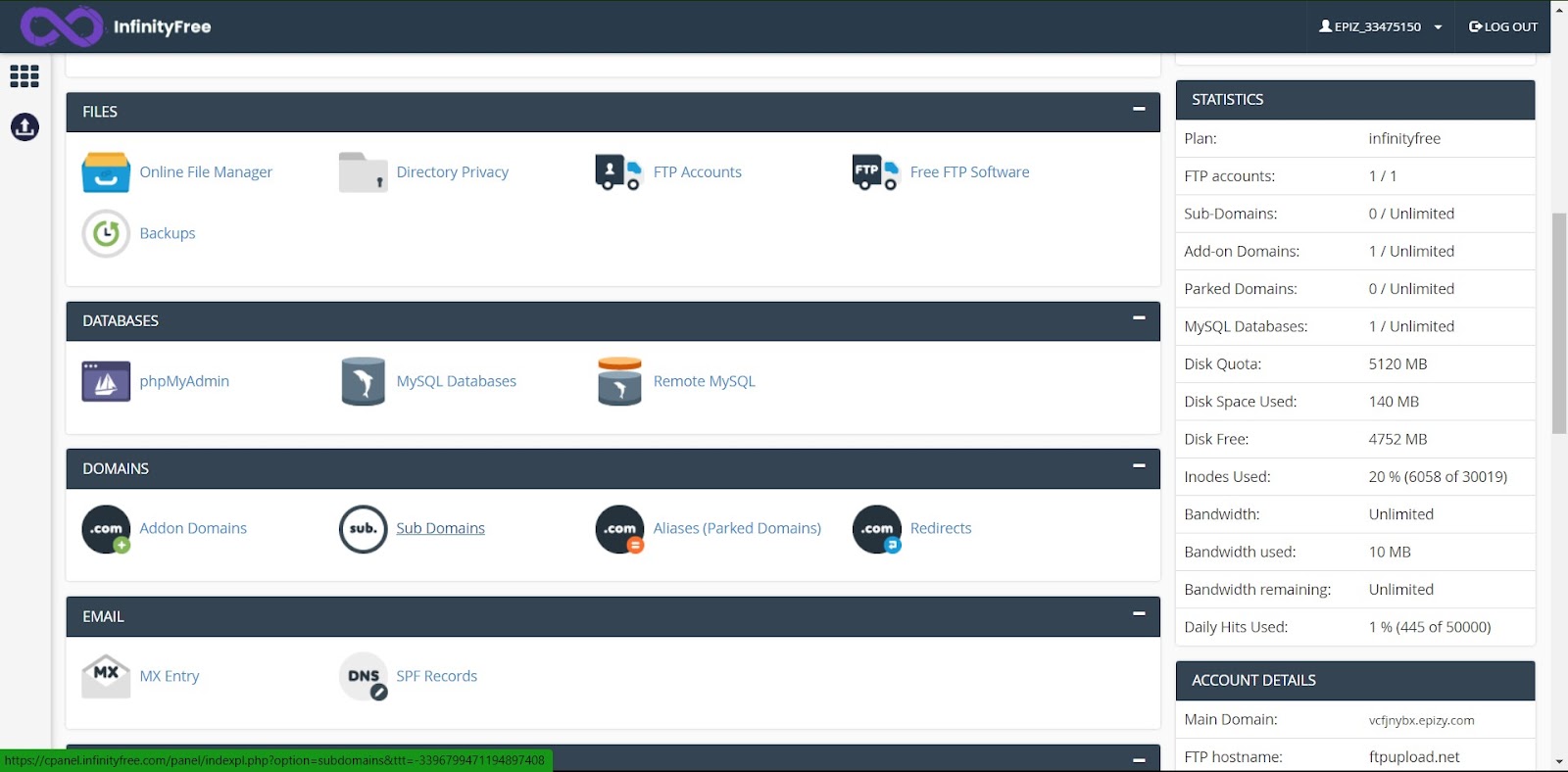Open the SPF Records link

click(x=436, y=677)
